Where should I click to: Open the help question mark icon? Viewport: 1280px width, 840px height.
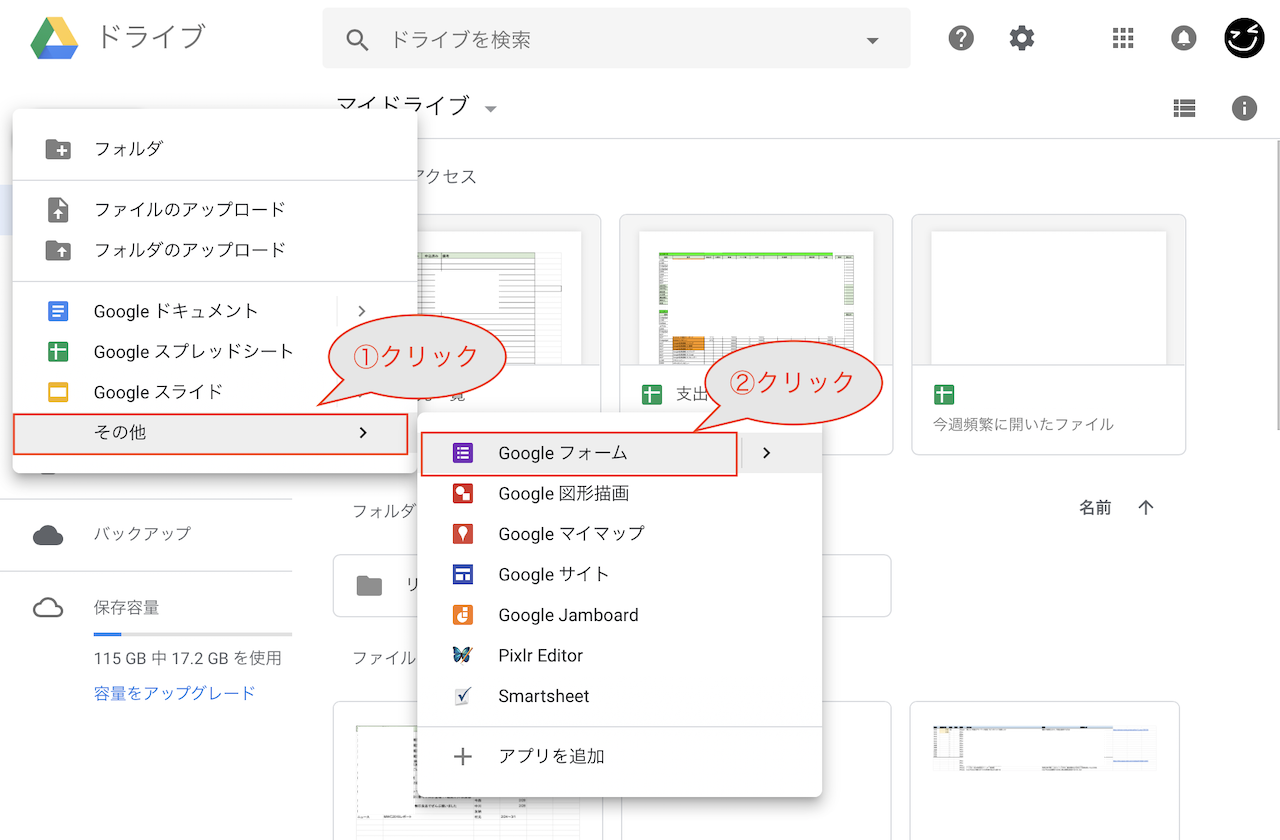[961, 38]
